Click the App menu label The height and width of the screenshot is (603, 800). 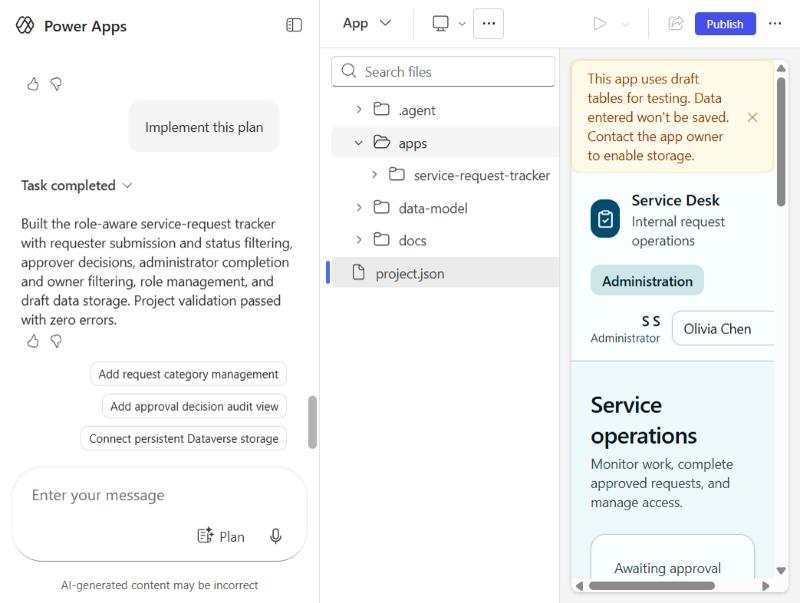tap(355, 23)
